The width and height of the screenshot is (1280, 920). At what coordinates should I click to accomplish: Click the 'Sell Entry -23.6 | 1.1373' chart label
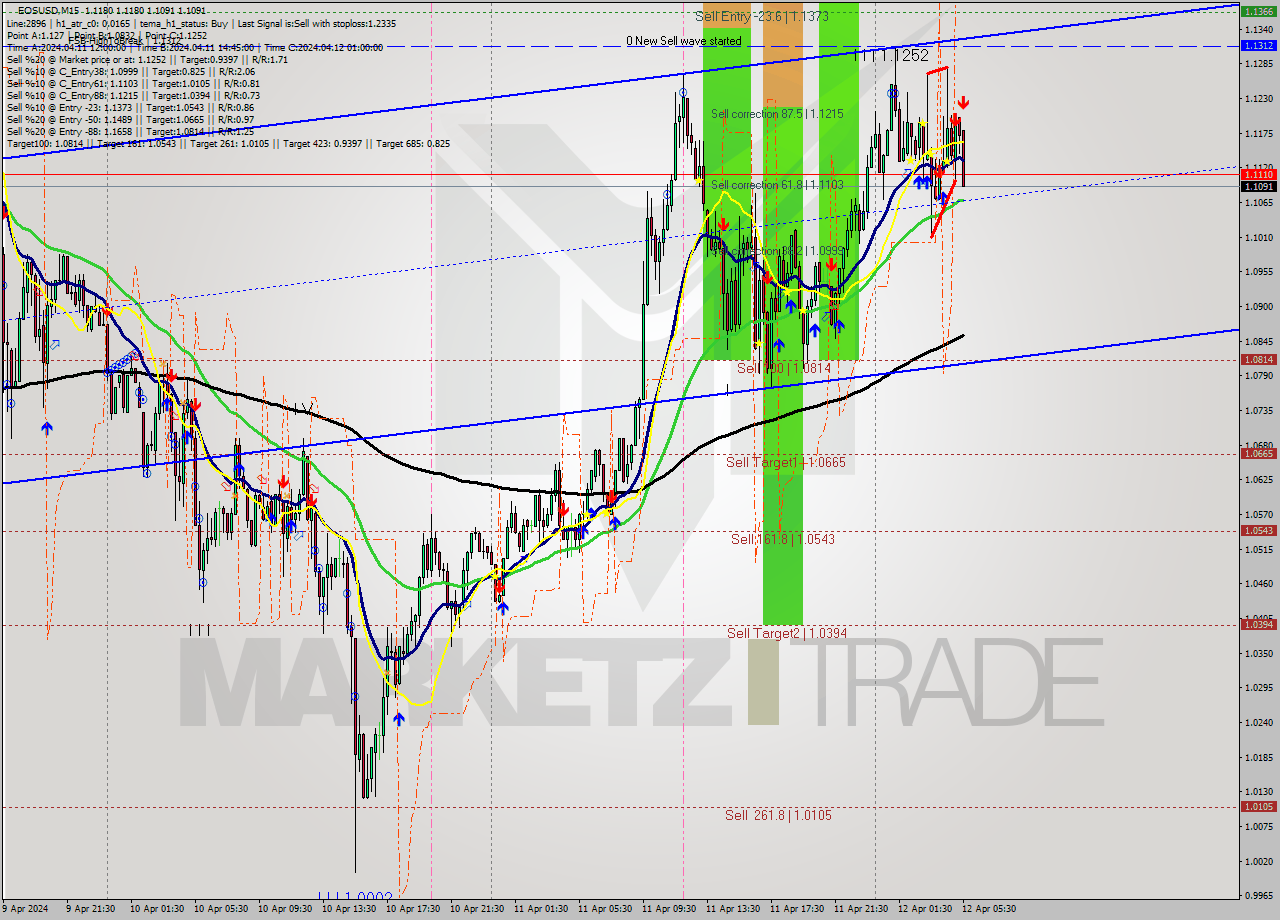(762, 16)
